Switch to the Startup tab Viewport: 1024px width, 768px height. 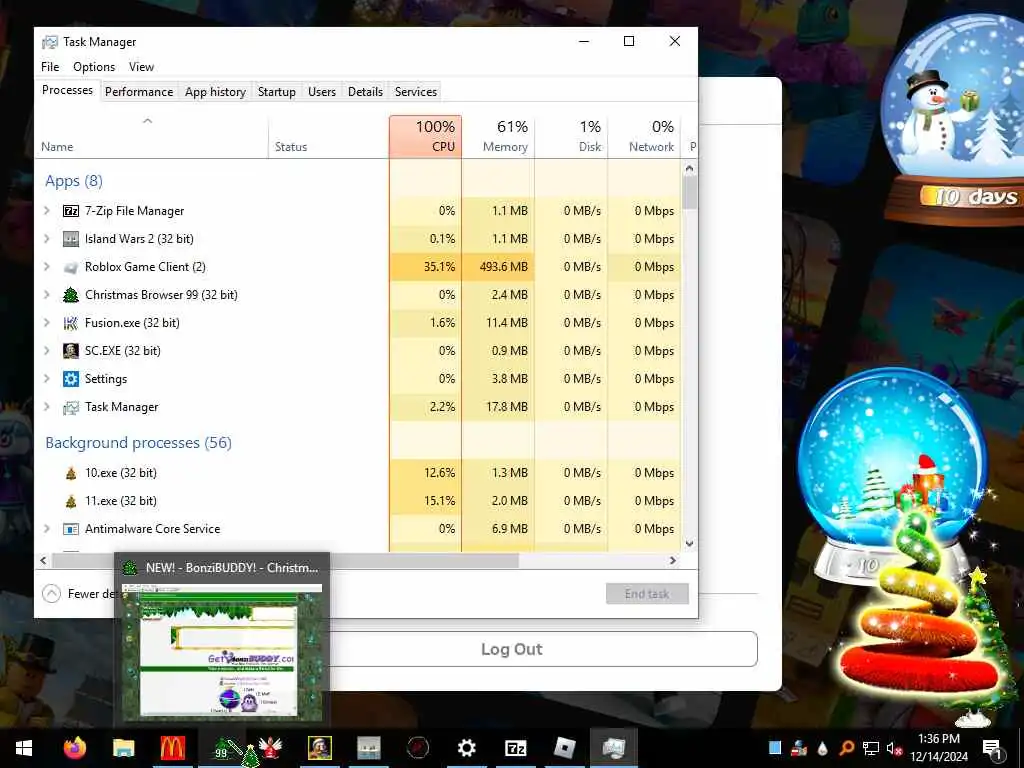pos(276,92)
